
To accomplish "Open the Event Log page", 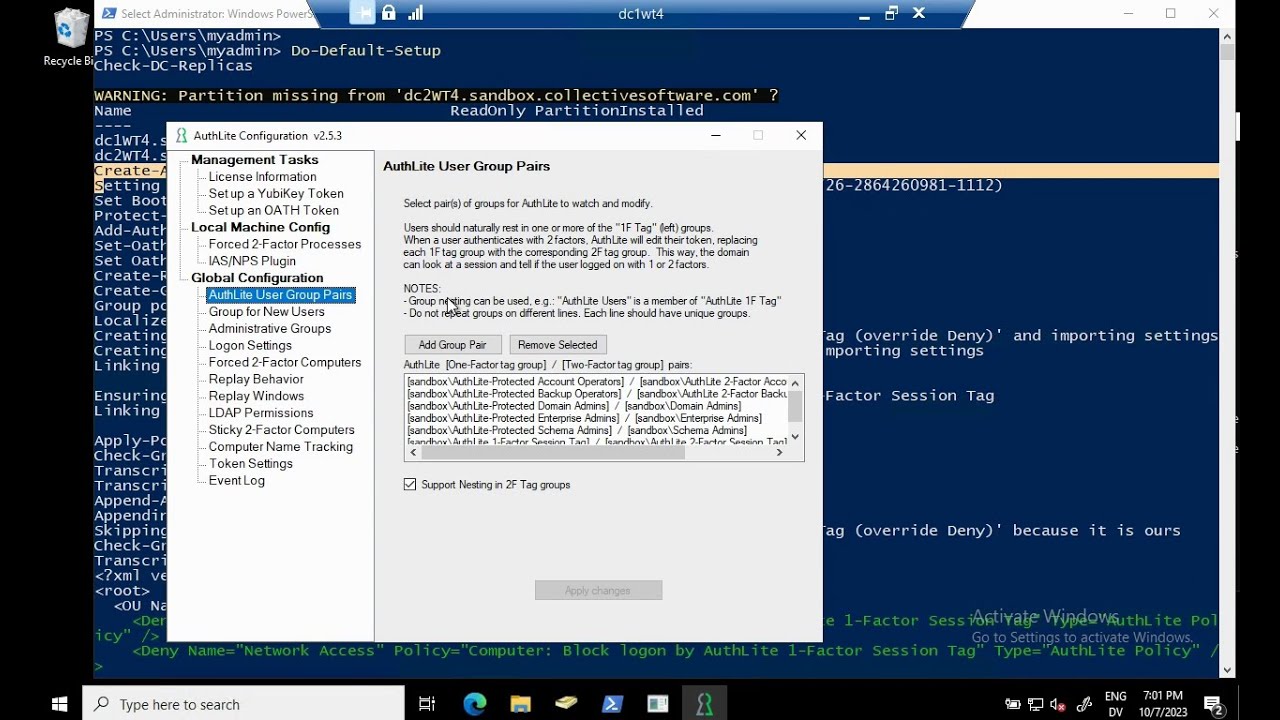I will (x=236, y=481).
